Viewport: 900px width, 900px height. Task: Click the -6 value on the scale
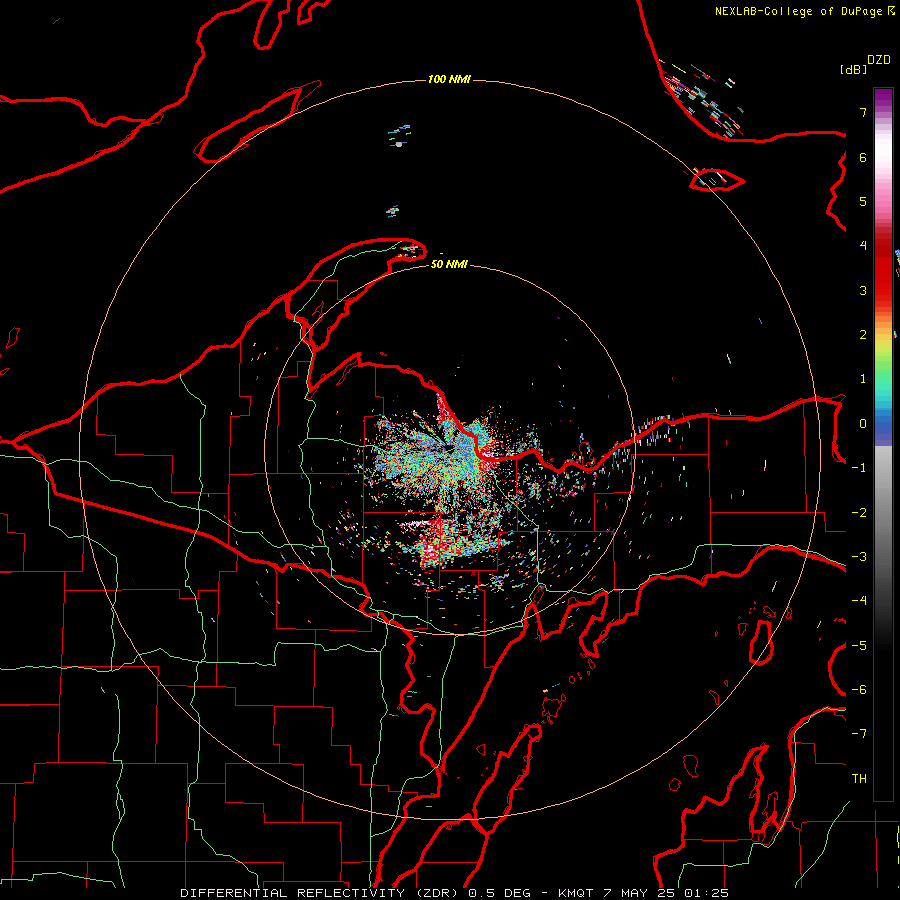pos(859,690)
